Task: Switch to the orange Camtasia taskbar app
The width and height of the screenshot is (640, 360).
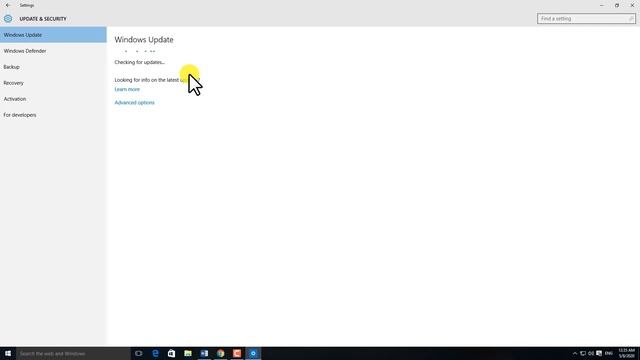Action: click(237, 353)
